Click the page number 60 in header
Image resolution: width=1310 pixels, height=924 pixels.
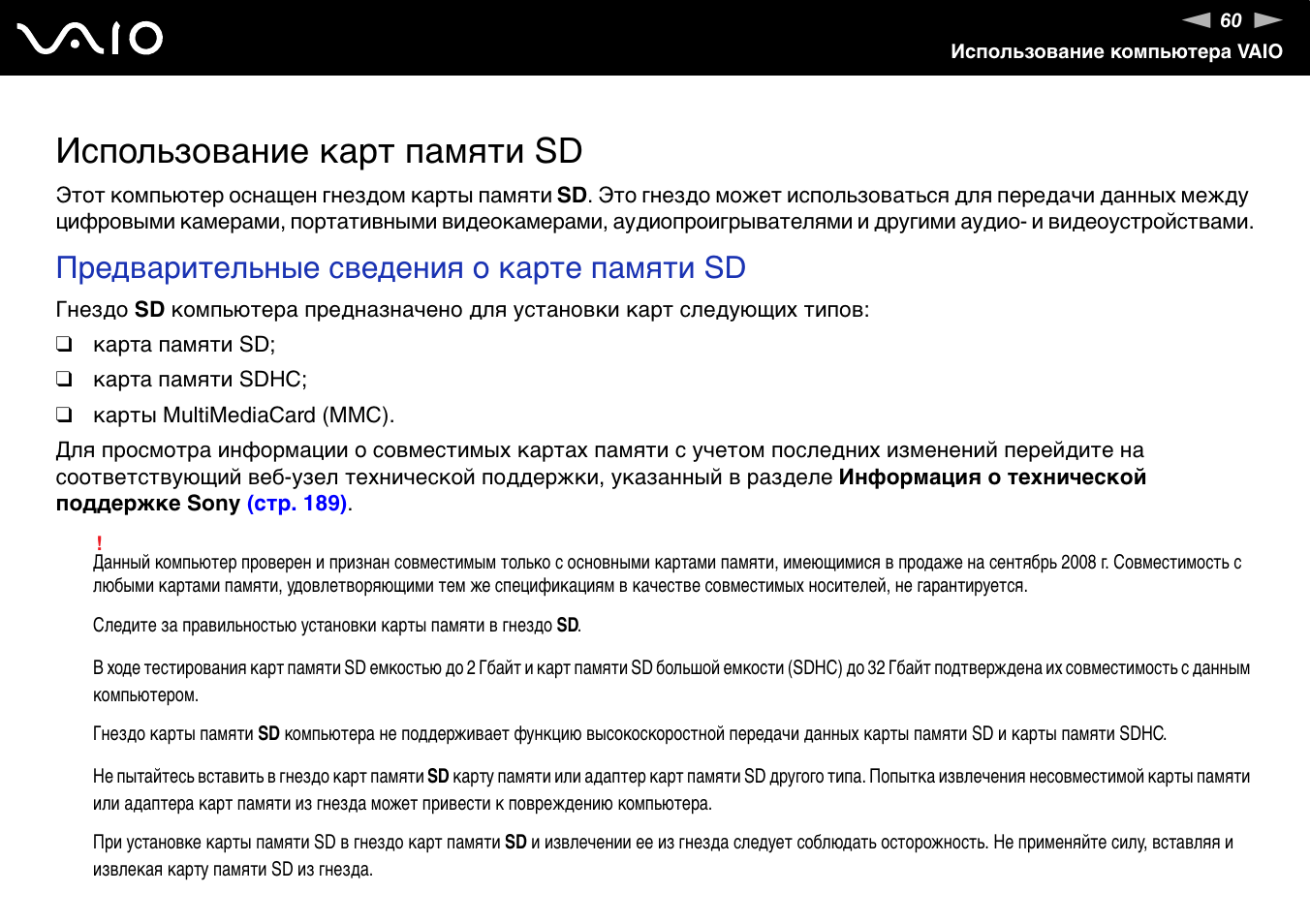tap(1231, 20)
